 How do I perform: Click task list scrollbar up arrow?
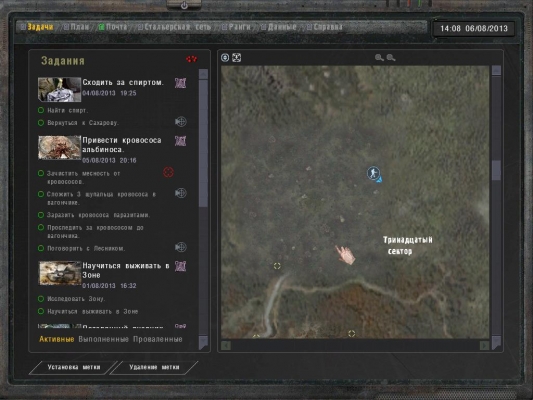(x=203, y=74)
